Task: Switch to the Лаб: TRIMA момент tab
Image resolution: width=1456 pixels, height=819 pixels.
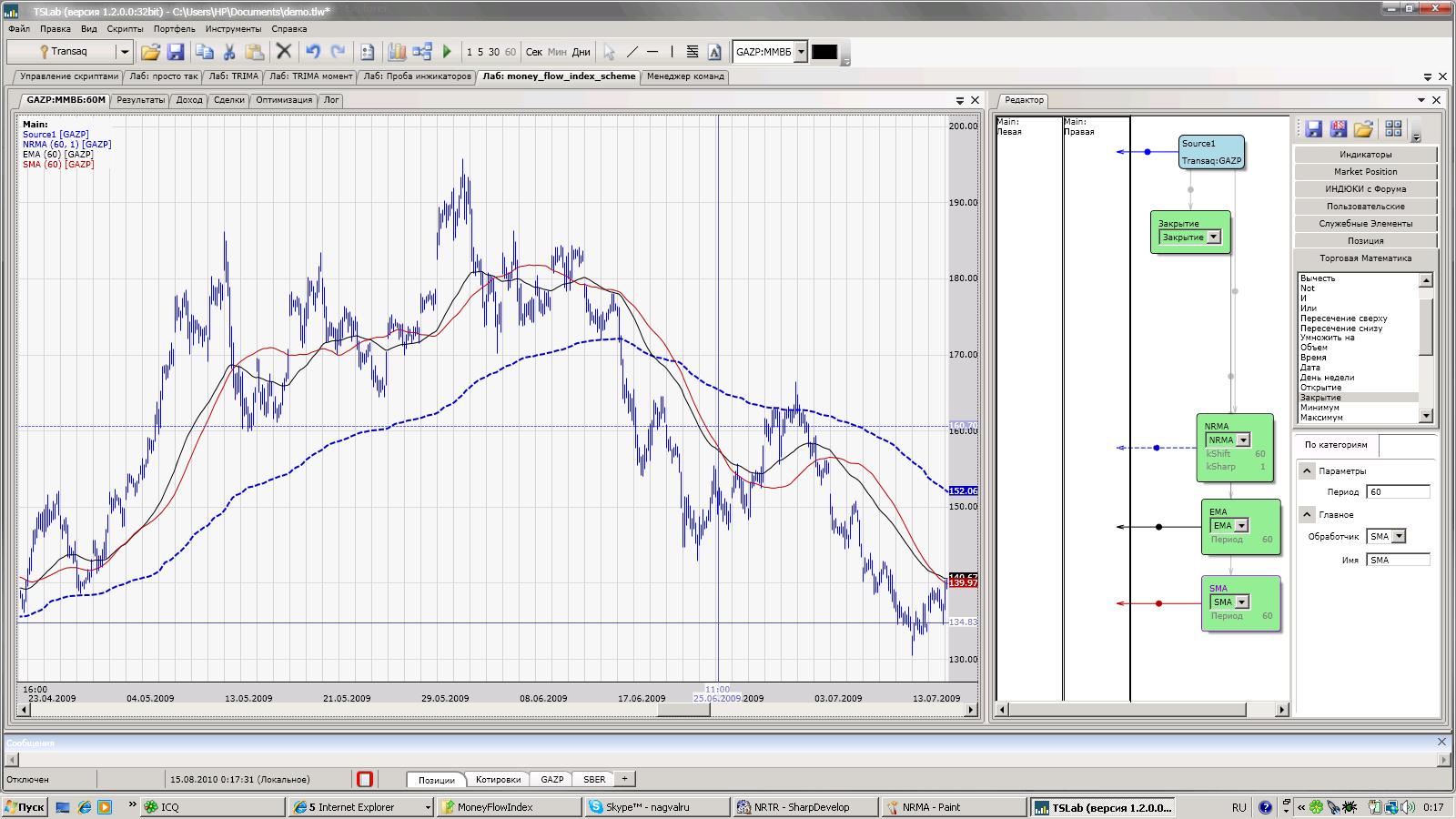Action: [310, 76]
